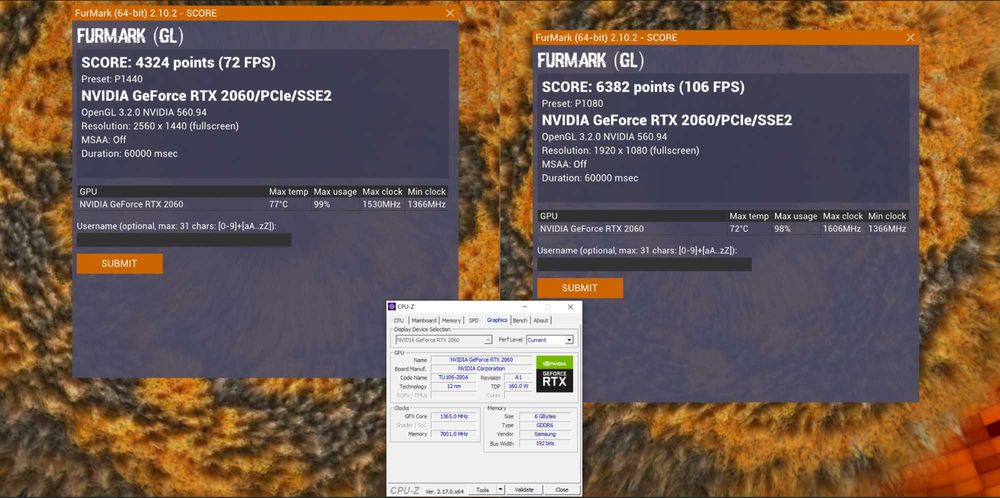
Task: Click the 99% max usage value
Action: 322,204
